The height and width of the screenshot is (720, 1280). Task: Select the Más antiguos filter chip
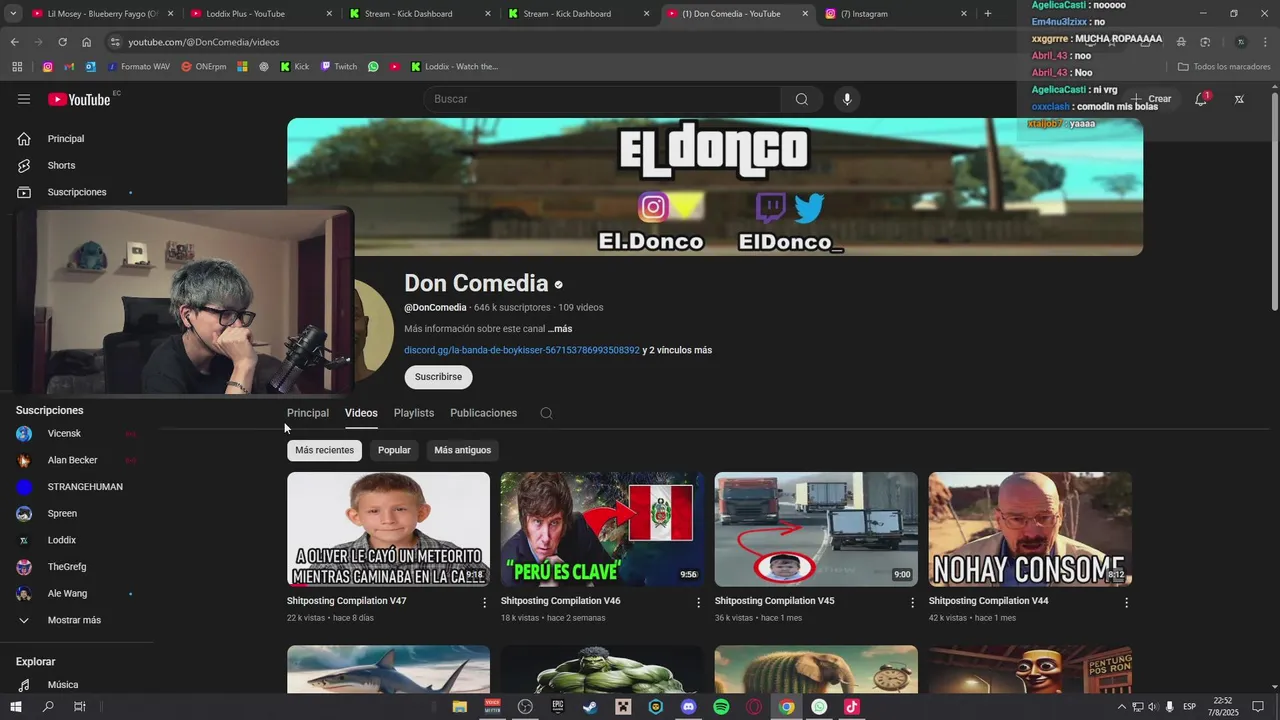[x=462, y=450]
